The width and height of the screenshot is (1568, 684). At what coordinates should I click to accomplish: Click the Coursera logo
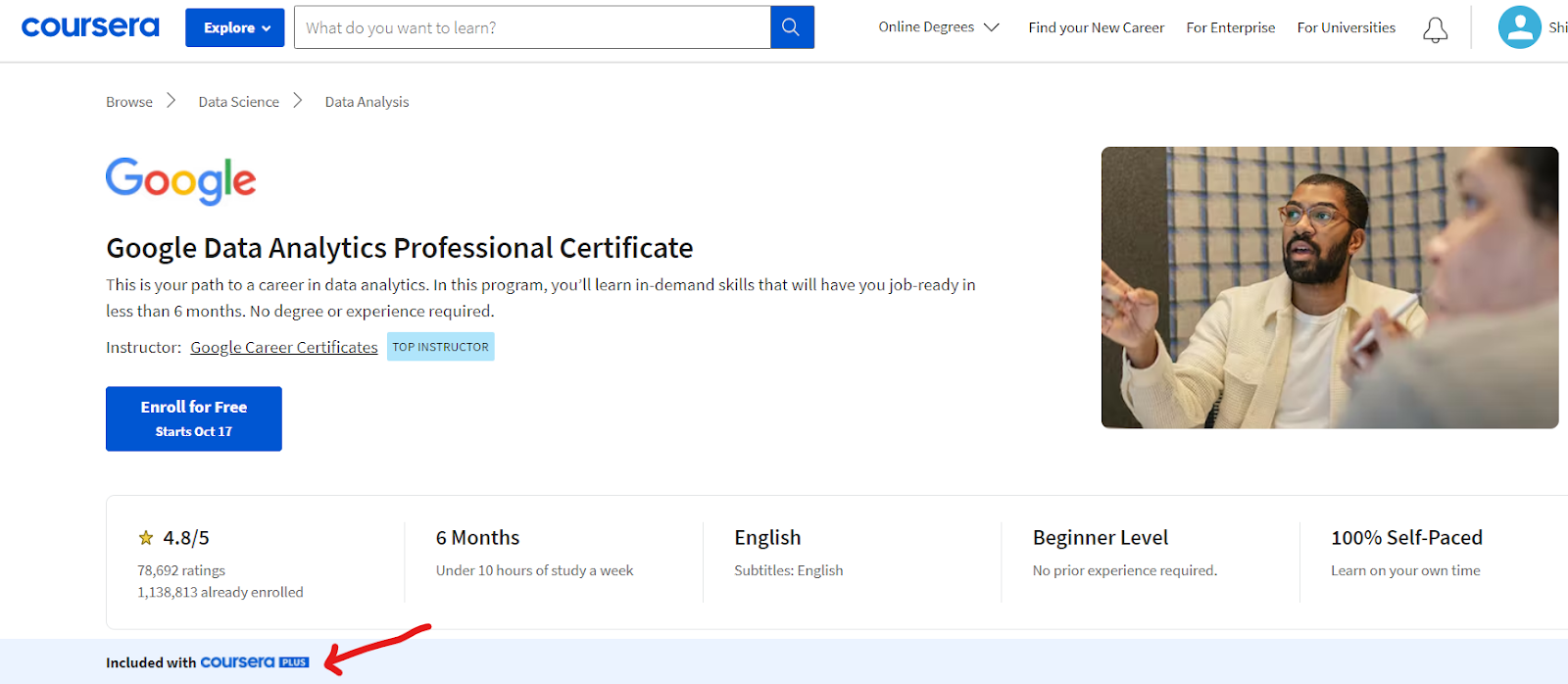pos(90,27)
